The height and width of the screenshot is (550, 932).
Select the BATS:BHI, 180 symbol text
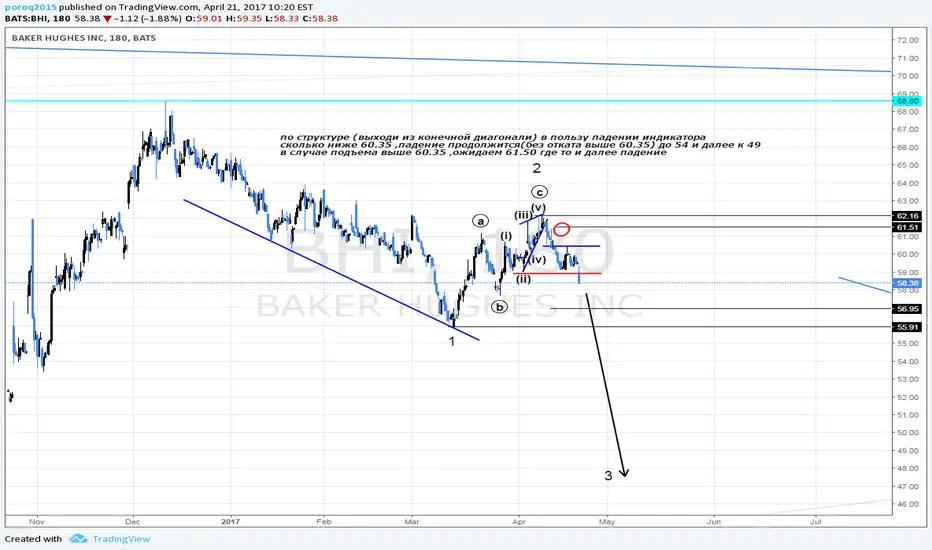37,18
